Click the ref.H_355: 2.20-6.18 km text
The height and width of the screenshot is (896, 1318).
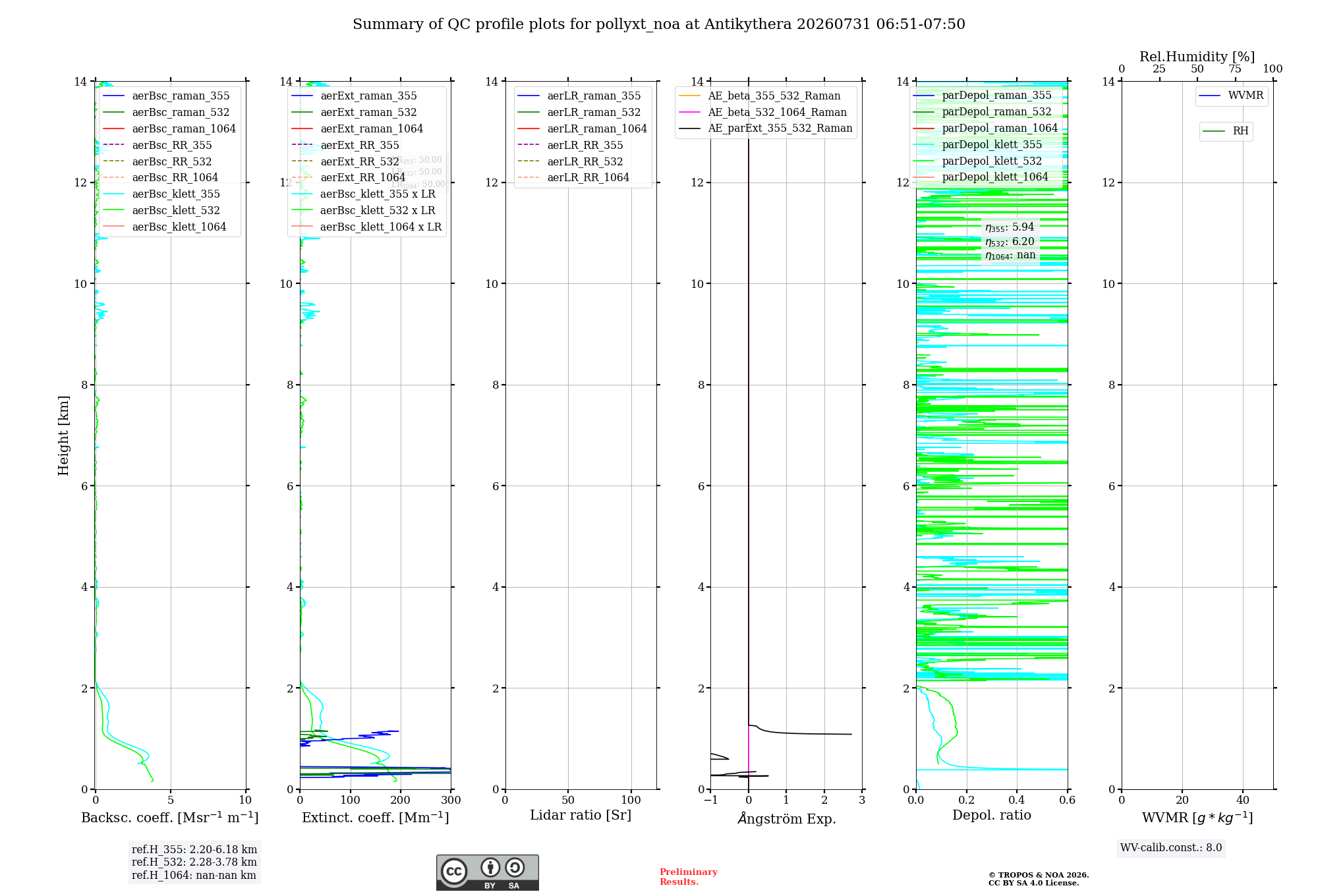coord(194,850)
